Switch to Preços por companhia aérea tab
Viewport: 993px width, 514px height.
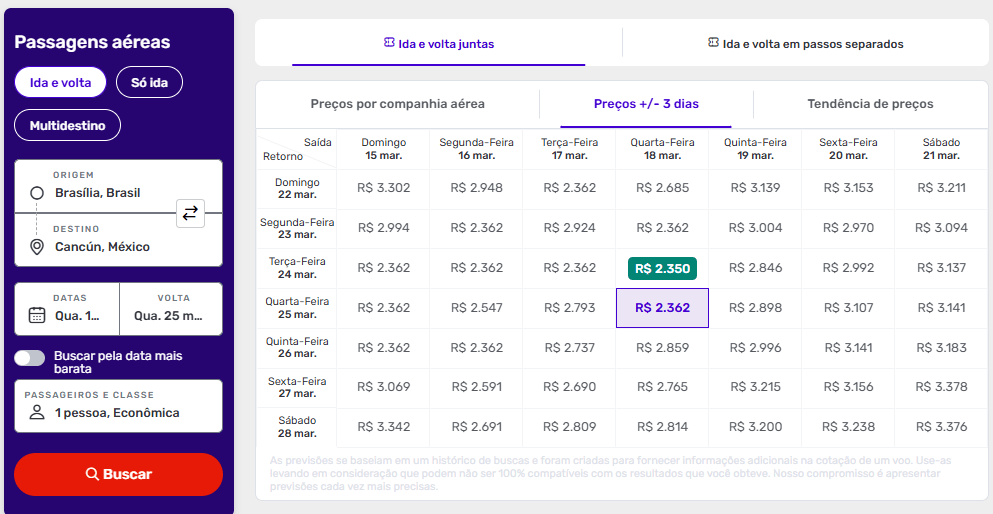[x=397, y=104]
